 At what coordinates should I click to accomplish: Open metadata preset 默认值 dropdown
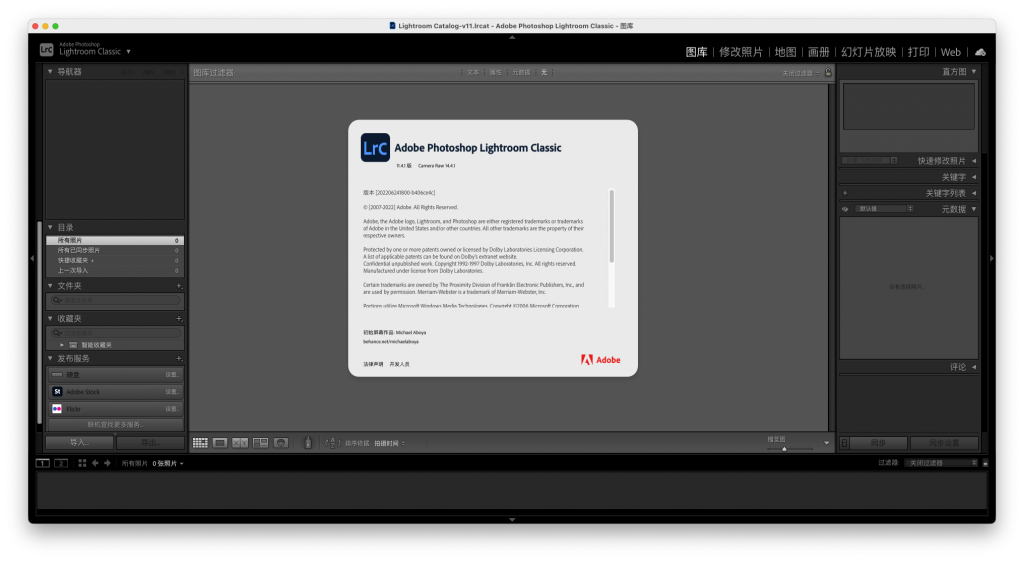pos(885,209)
